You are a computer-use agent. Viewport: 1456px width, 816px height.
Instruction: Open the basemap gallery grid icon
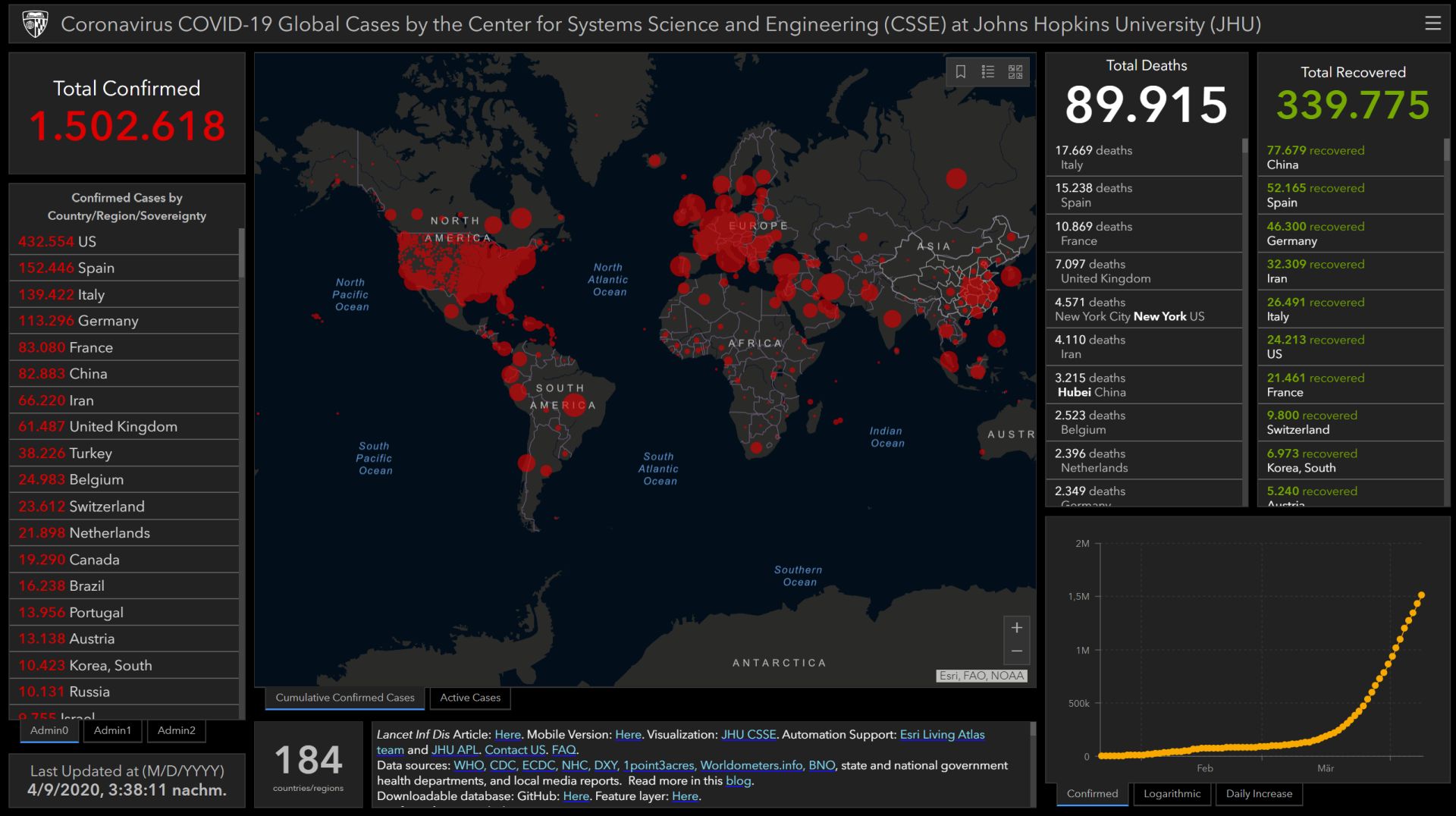(x=1015, y=72)
